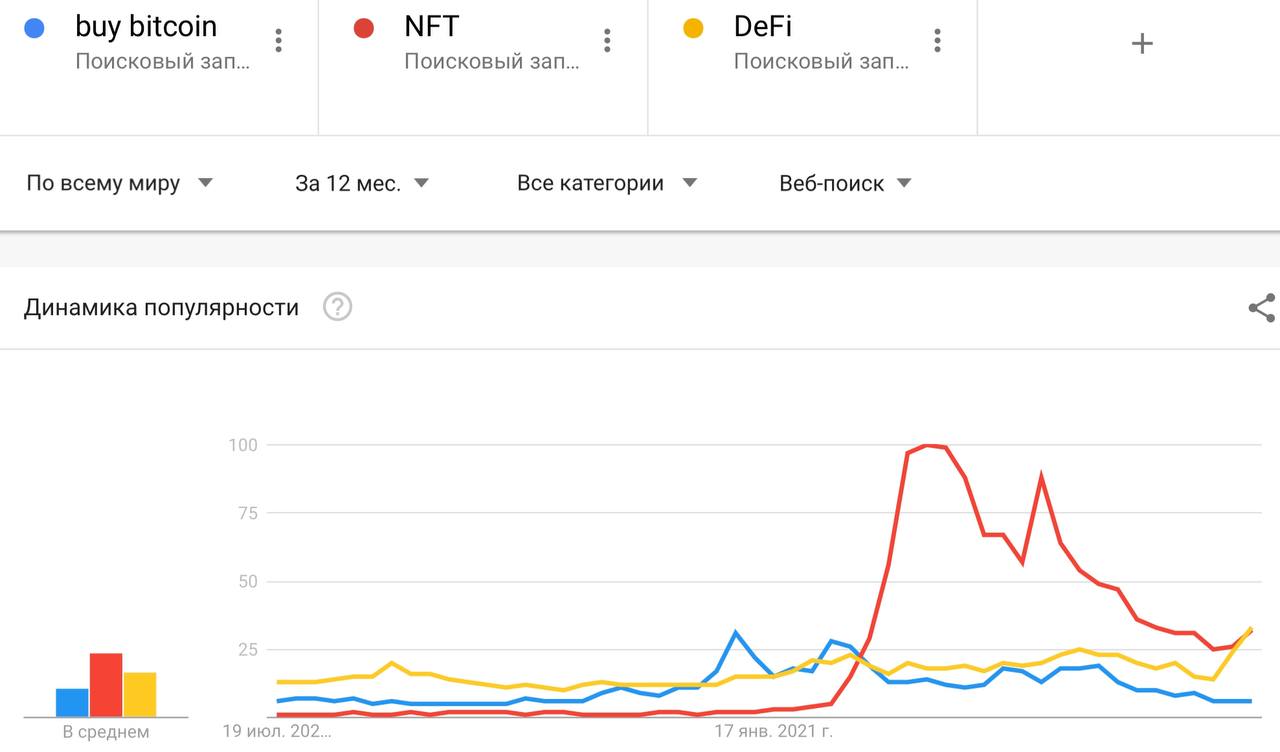Edit the DeFi search term

pos(762,26)
